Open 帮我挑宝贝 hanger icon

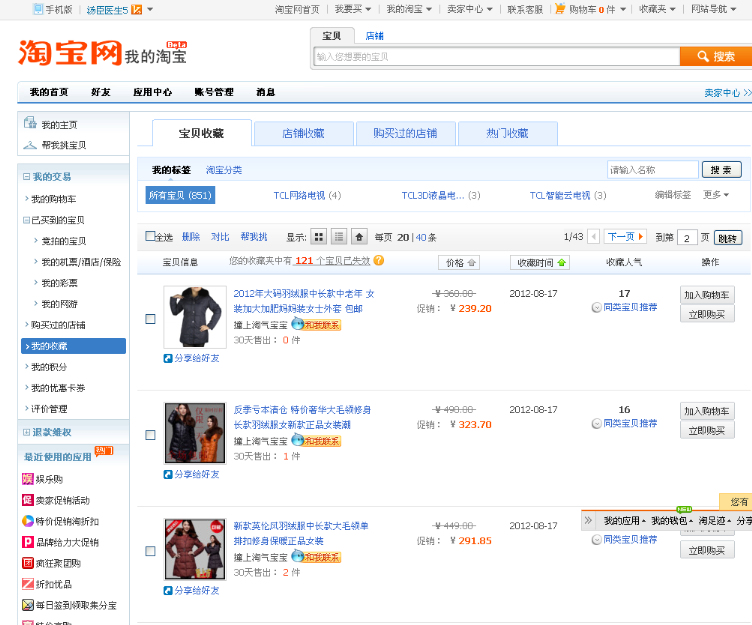coord(30,145)
